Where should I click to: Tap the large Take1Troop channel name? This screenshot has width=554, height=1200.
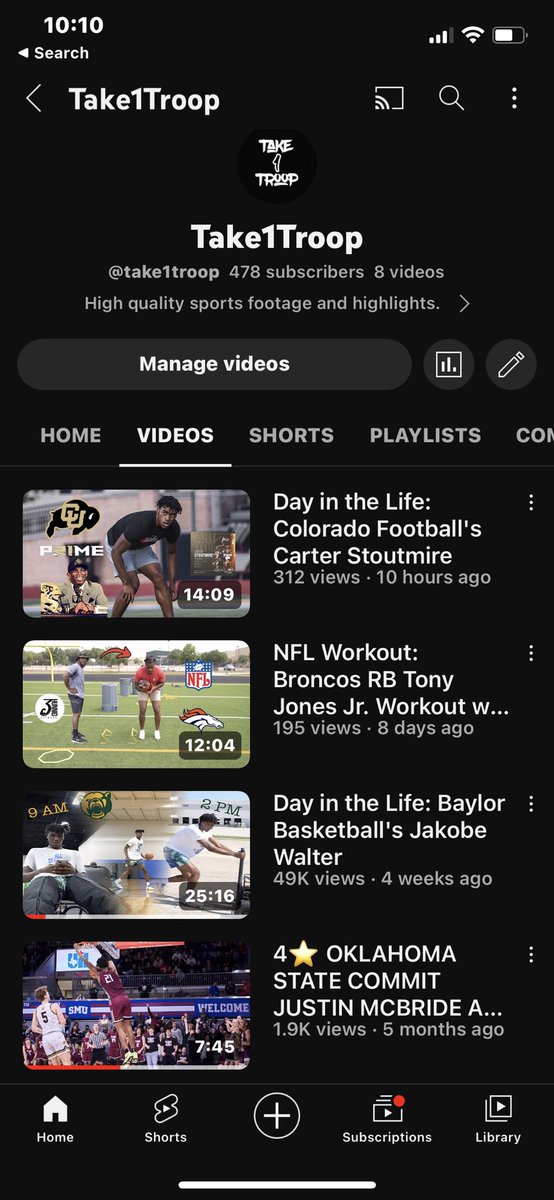277,237
